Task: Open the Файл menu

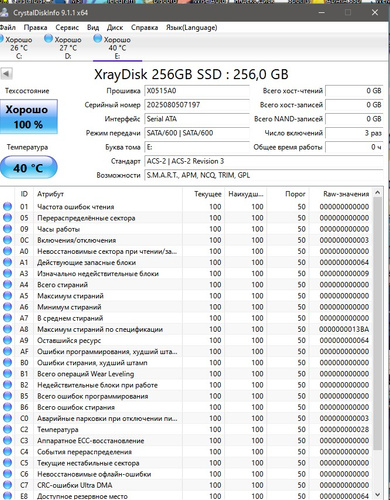Action: 7,27
